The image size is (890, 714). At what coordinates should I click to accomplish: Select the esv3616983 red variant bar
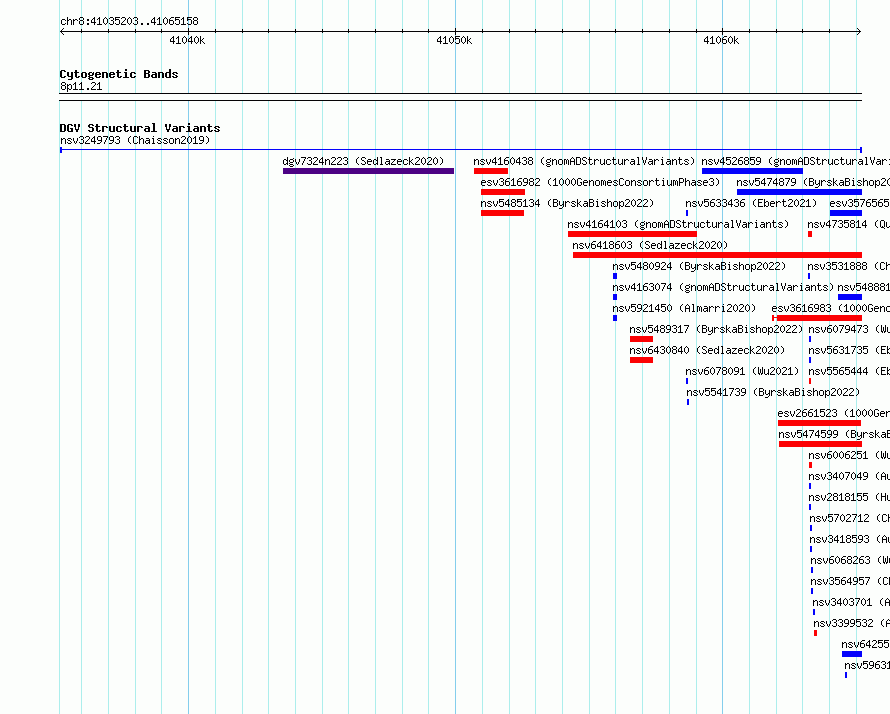(817, 318)
